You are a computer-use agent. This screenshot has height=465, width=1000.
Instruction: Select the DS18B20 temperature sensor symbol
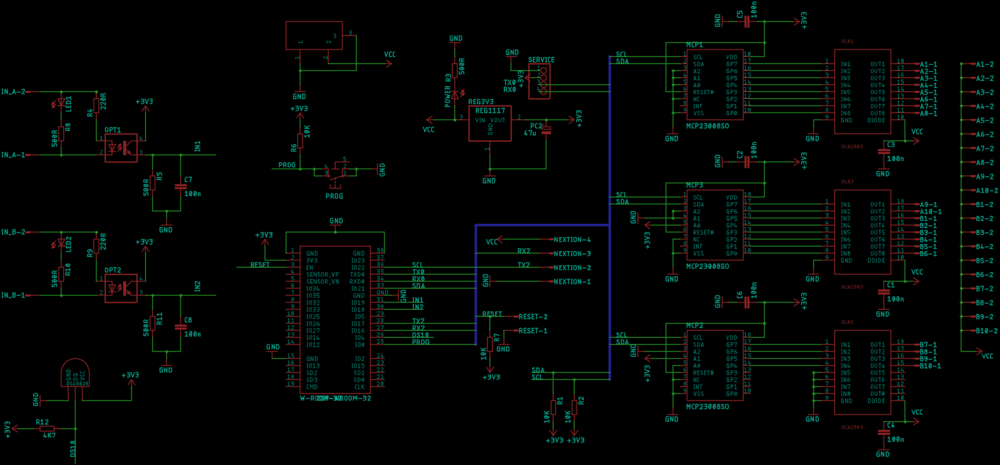click(x=77, y=371)
